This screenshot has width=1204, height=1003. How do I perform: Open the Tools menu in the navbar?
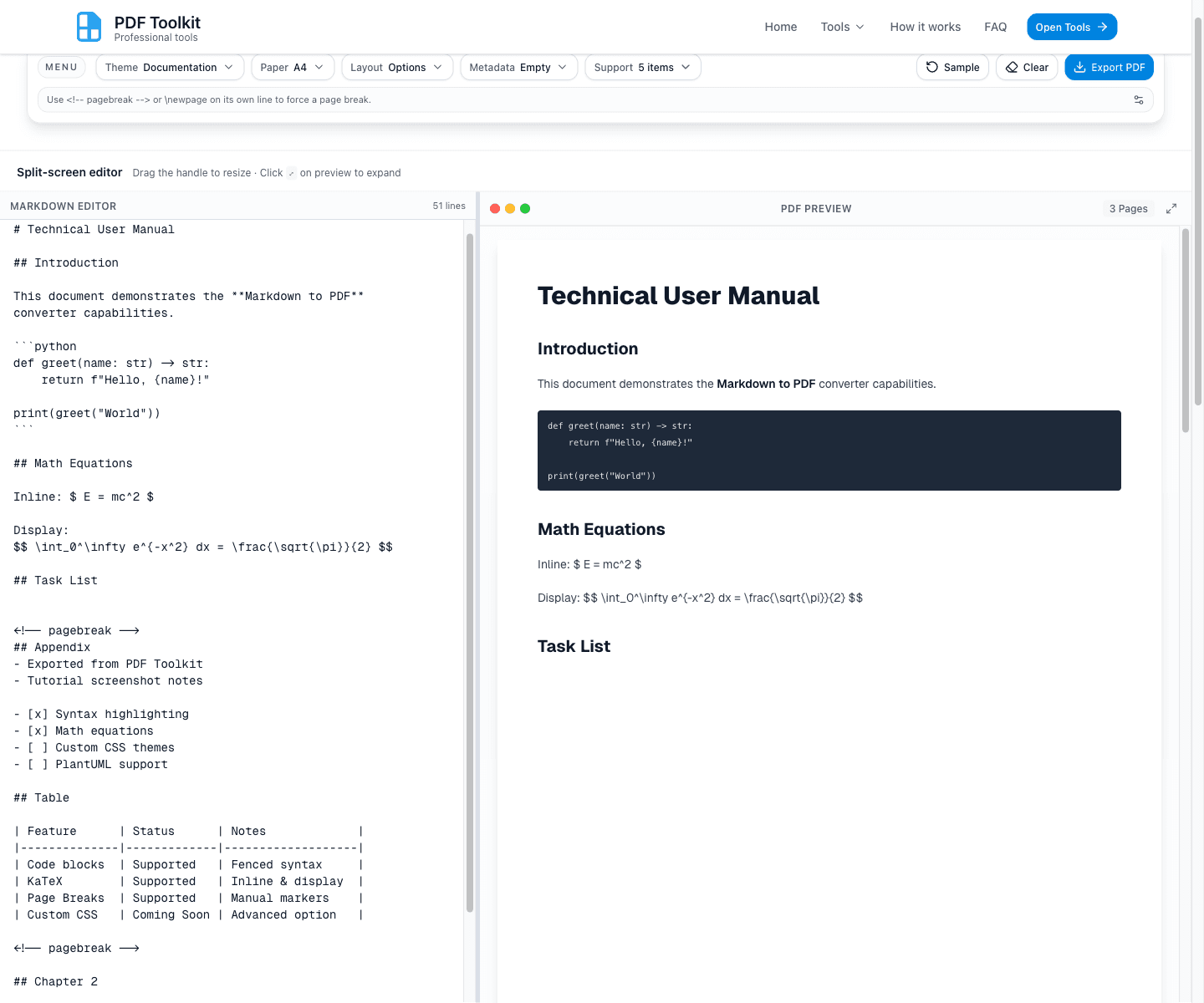tap(842, 27)
